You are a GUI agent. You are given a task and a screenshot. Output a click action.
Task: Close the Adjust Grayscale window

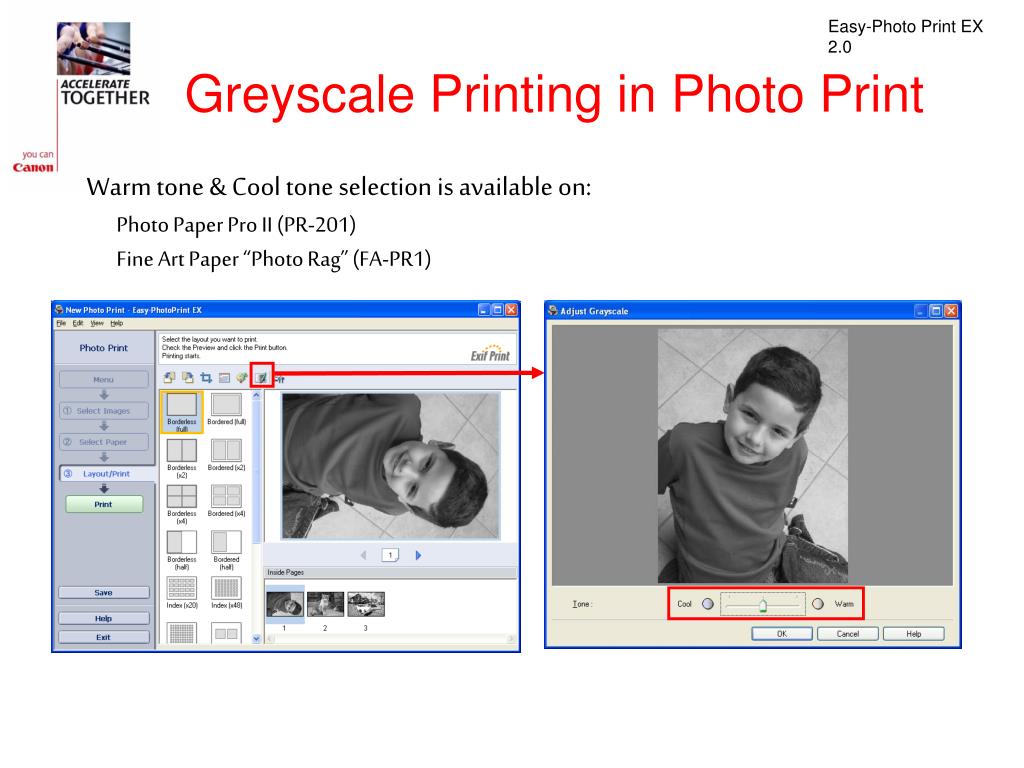point(952,311)
